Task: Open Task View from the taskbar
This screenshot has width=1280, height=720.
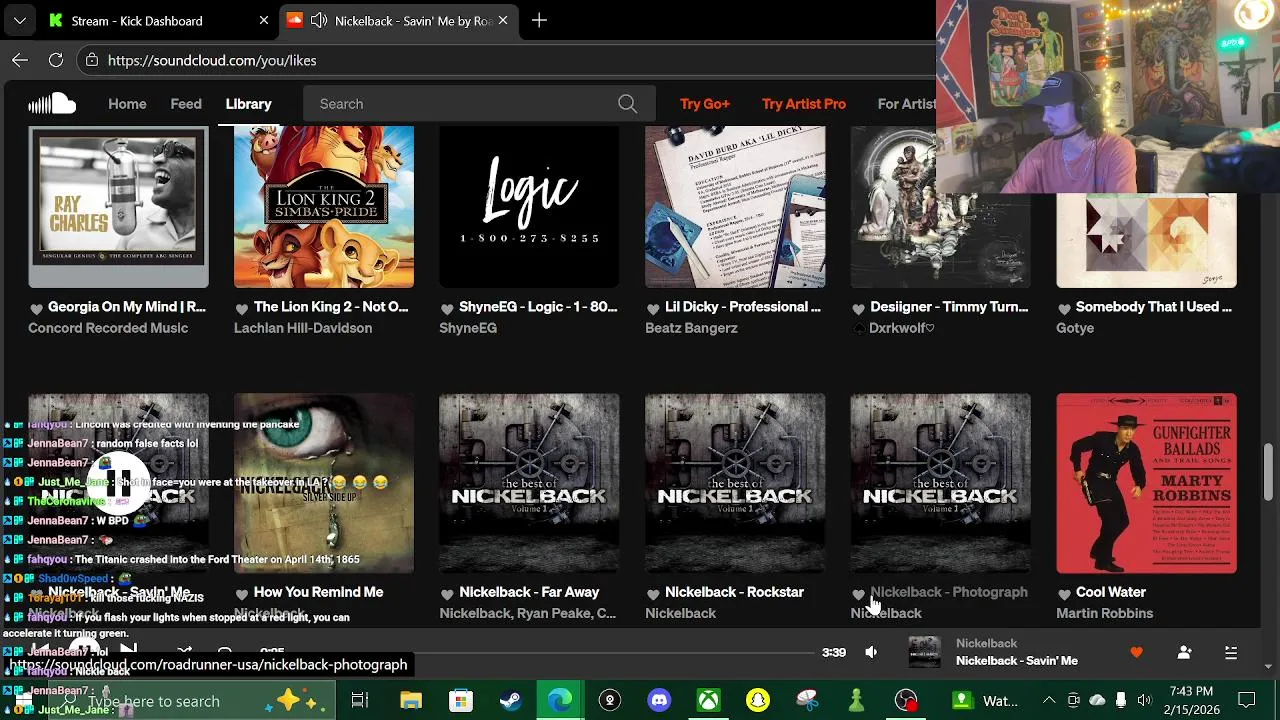Action: point(360,700)
